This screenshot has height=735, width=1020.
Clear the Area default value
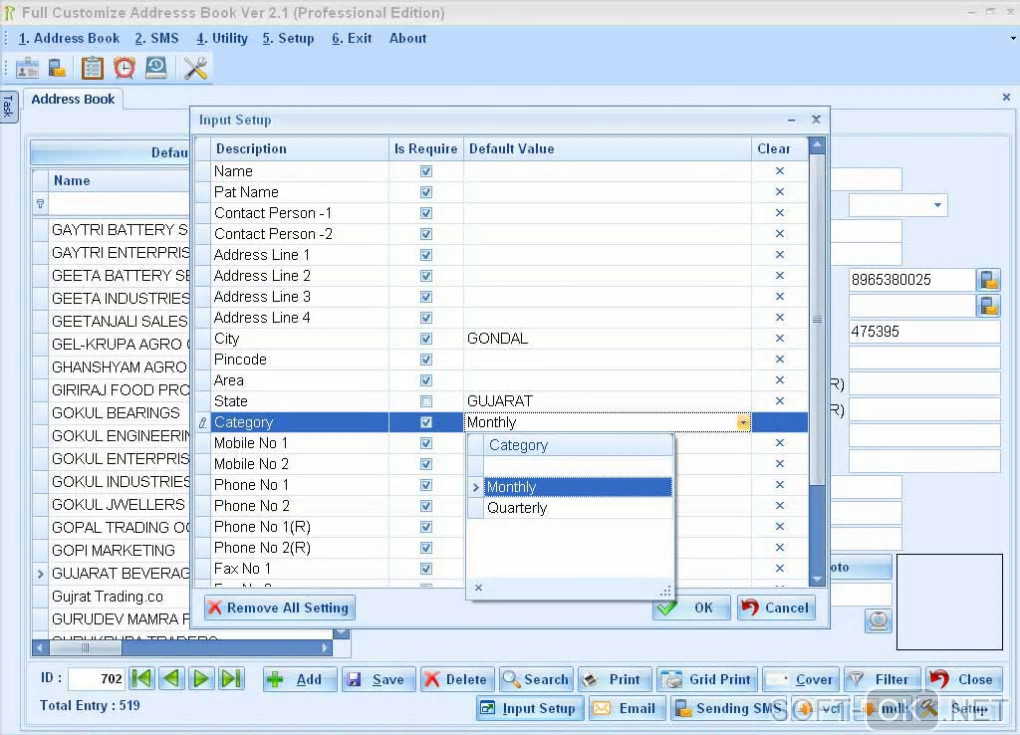(779, 380)
